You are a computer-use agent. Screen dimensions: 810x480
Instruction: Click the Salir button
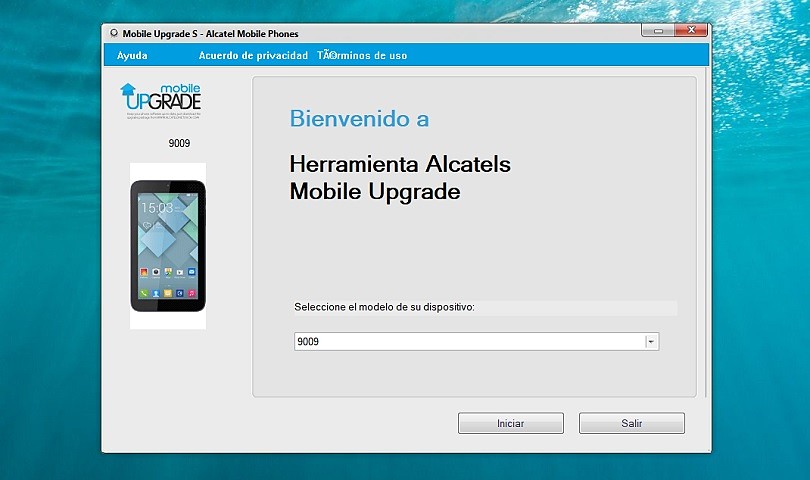tap(631, 423)
